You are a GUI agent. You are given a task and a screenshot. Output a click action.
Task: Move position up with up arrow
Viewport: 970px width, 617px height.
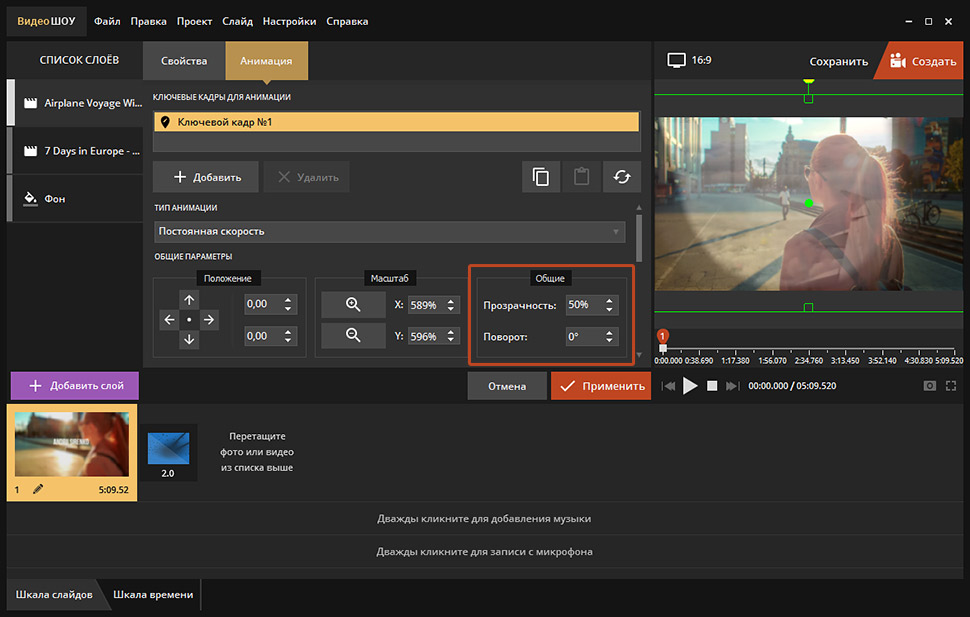click(189, 300)
